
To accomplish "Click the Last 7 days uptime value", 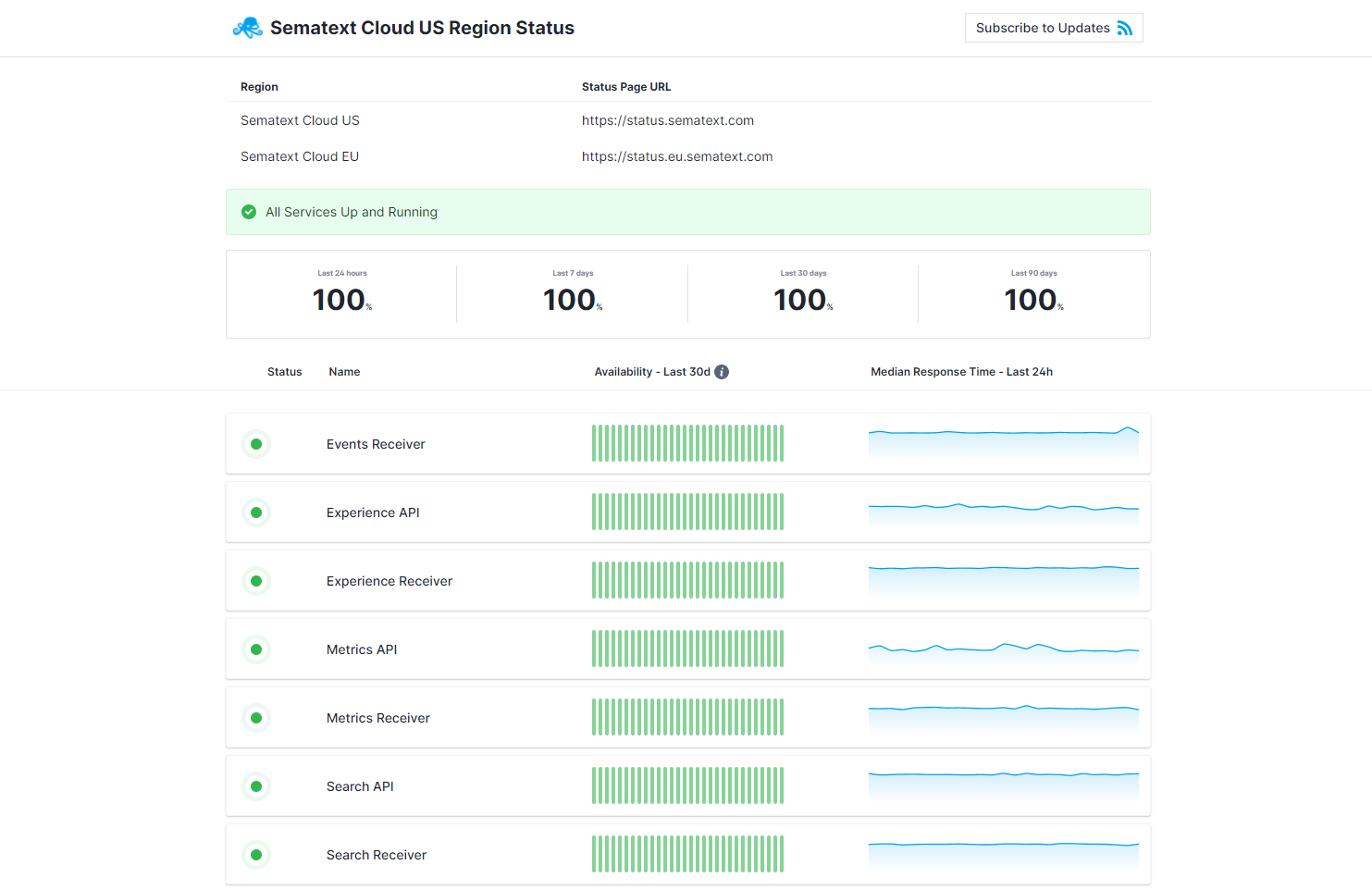I will tap(573, 300).
